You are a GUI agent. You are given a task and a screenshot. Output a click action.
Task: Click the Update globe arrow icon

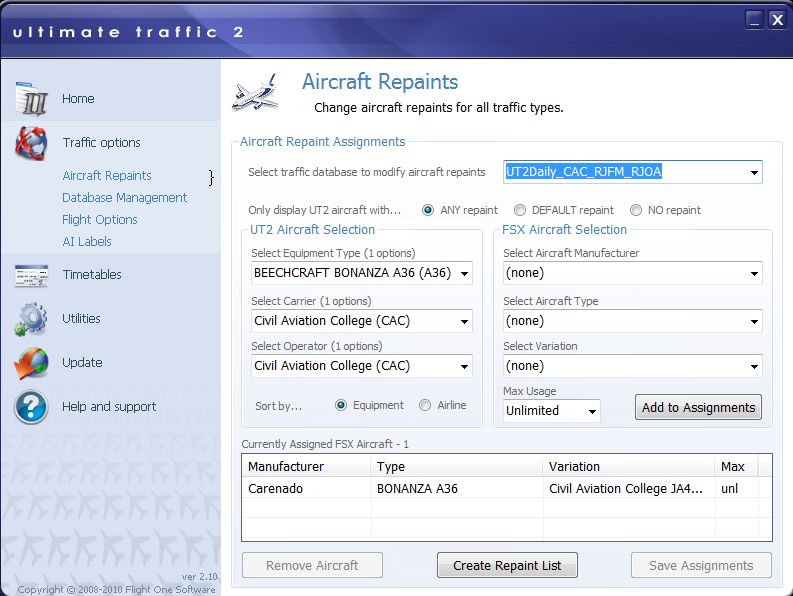pos(31,363)
